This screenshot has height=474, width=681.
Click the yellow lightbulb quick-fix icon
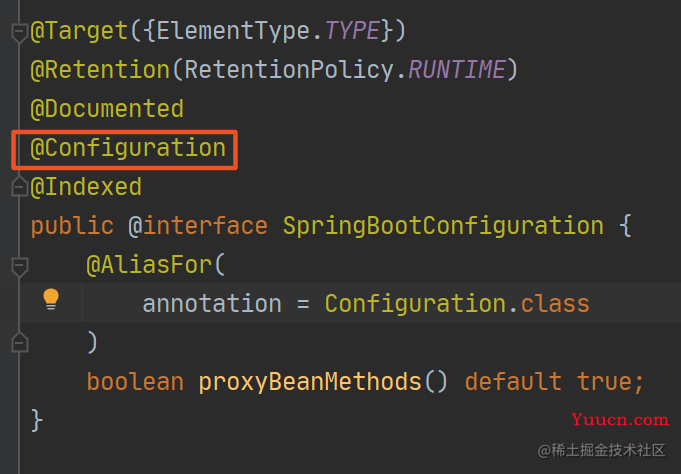(51, 299)
